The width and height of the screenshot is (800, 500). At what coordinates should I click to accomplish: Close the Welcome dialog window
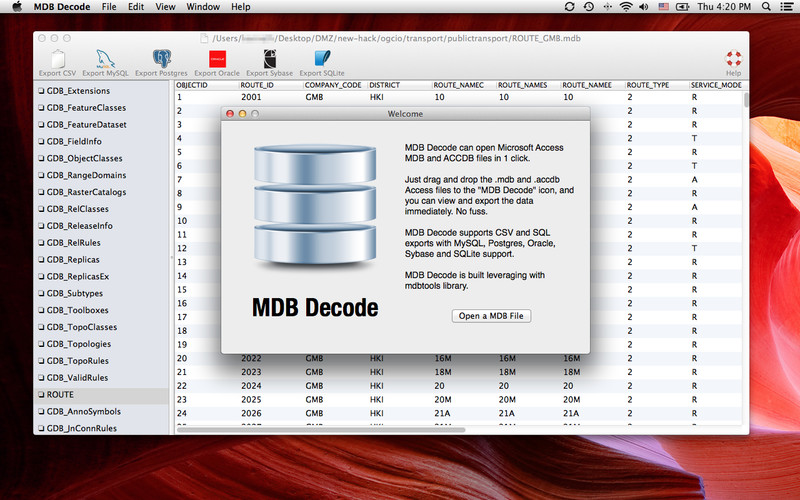[229, 114]
